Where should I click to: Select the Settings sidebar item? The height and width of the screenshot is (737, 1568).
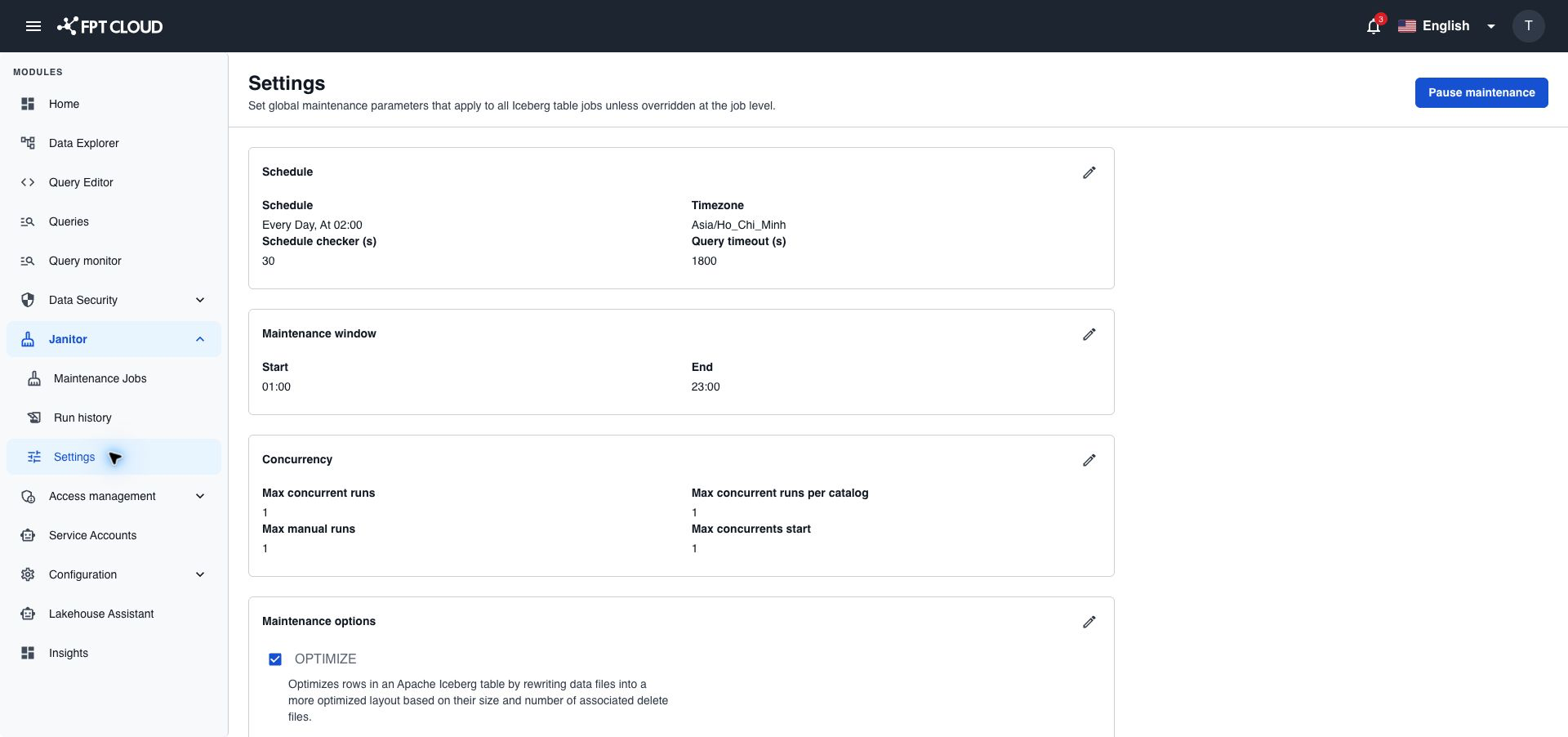[114, 457]
